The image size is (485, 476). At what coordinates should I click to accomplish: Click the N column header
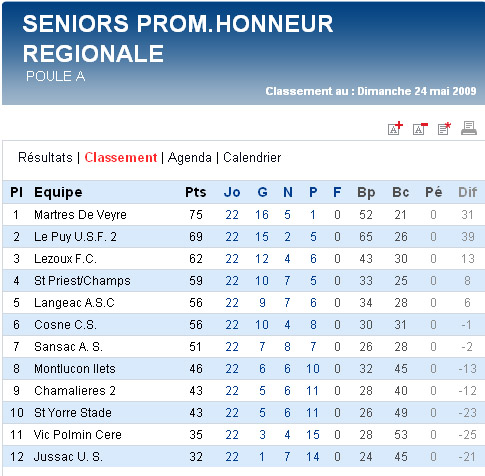tap(288, 192)
